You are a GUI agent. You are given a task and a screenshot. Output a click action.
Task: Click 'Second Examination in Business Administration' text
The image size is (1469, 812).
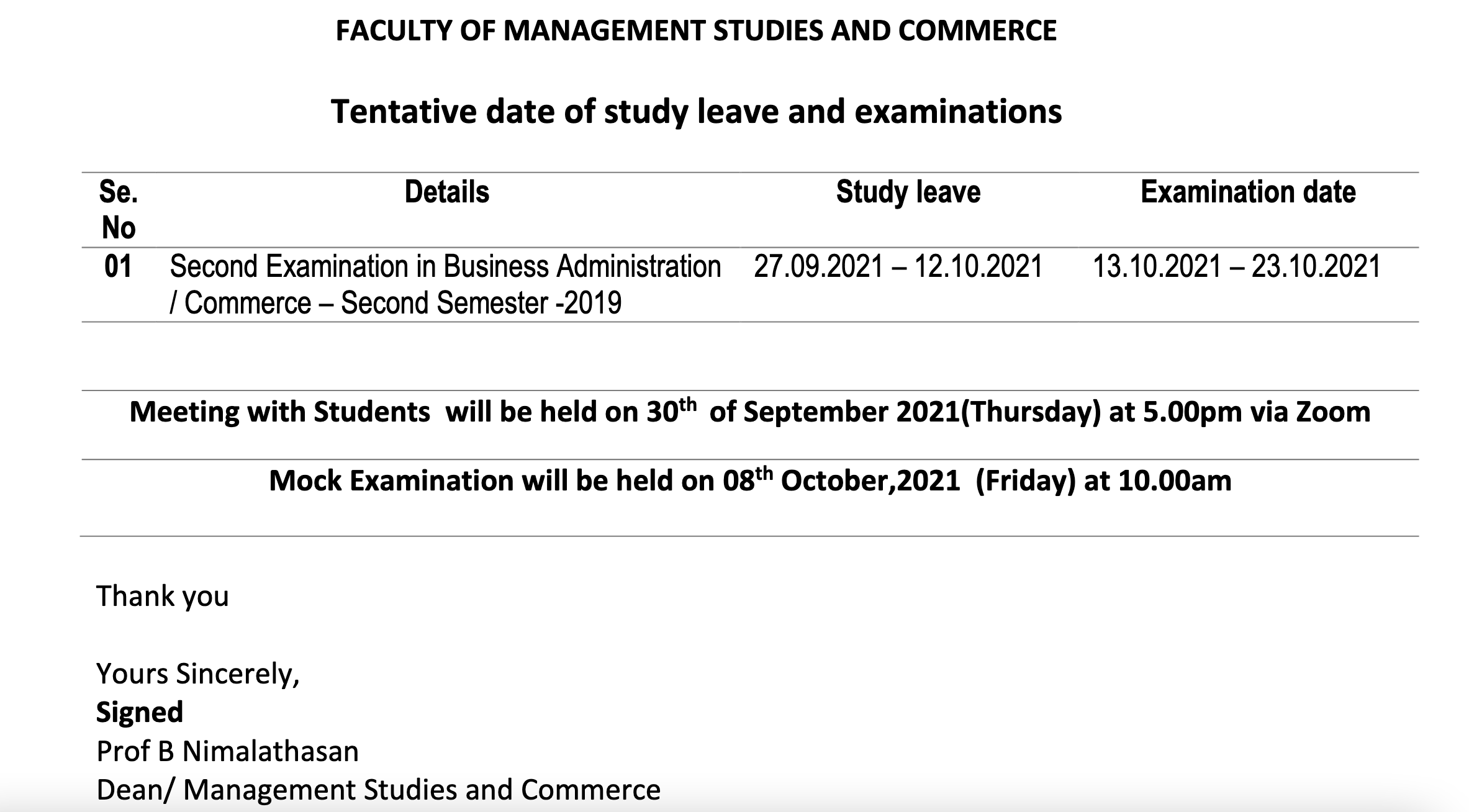coord(445,266)
